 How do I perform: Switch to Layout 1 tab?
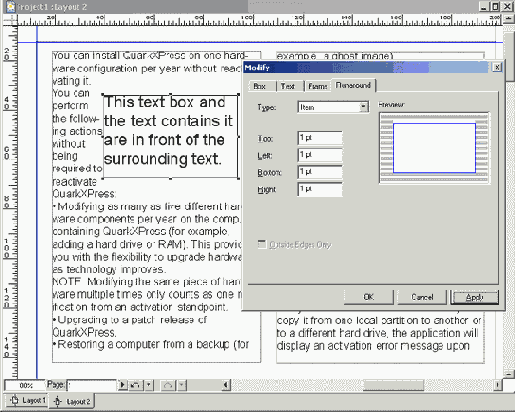click(27, 400)
